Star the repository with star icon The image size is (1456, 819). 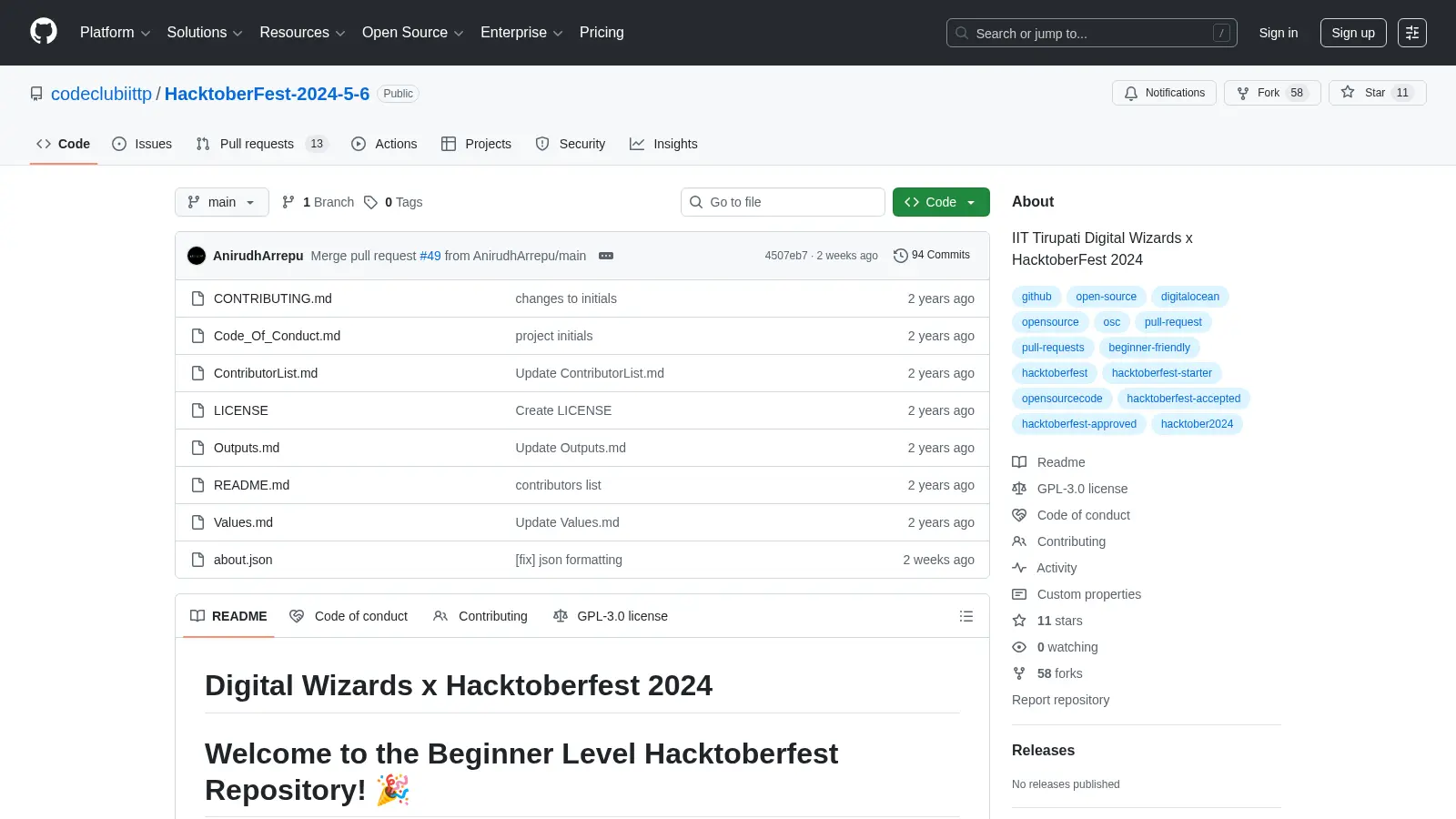pyautogui.click(x=1348, y=92)
